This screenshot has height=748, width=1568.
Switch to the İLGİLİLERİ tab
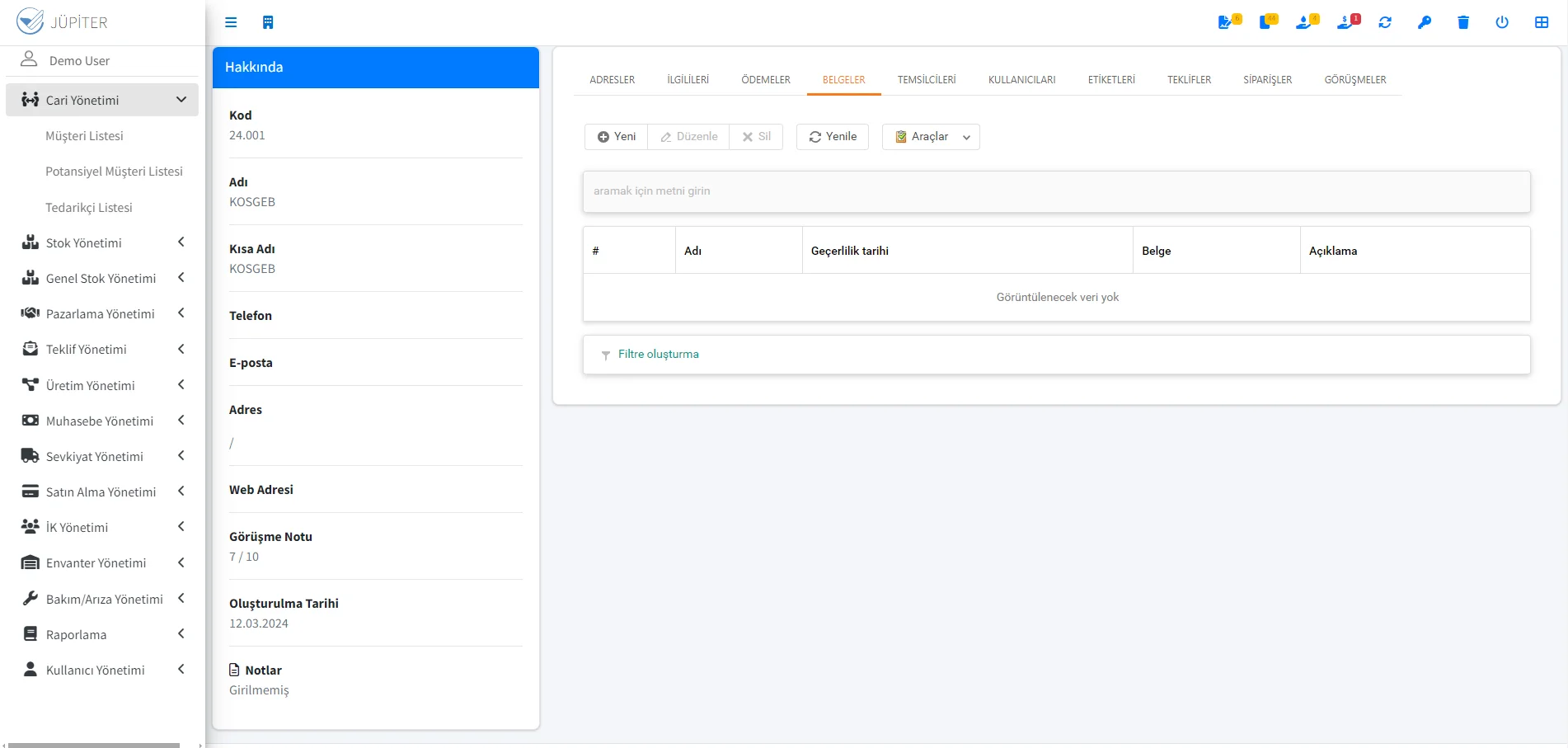[688, 80]
